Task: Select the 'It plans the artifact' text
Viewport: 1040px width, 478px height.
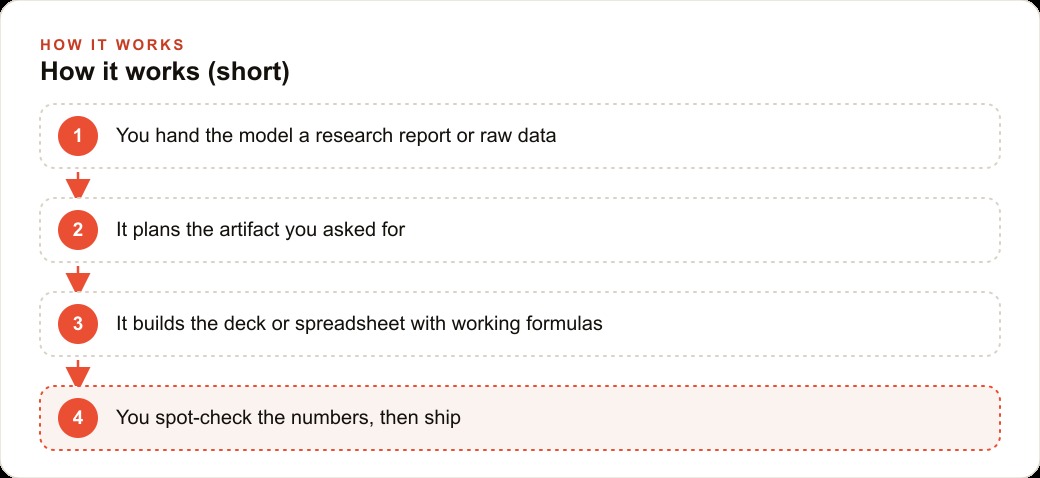Action: (261, 230)
